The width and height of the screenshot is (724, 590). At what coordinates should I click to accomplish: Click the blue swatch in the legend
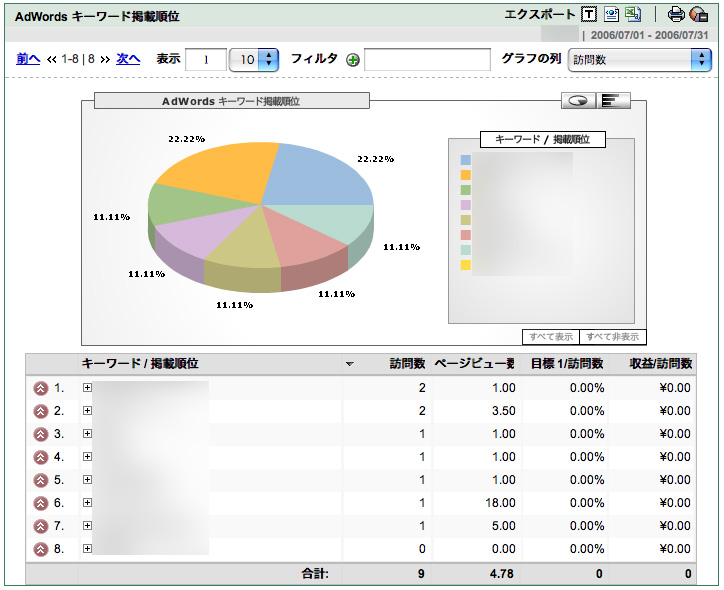click(x=465, y=160)
